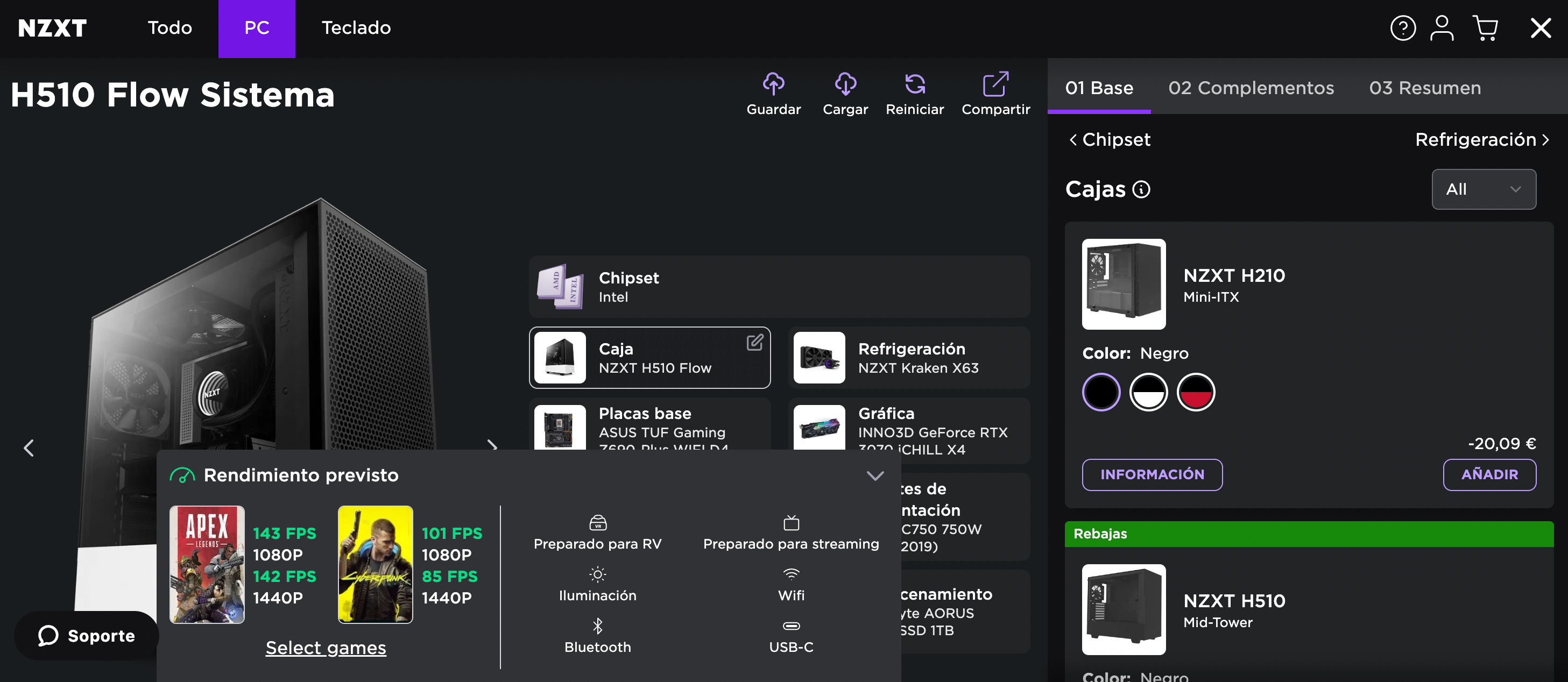
Task: Open the help question mark icon
Action: 1402,28
